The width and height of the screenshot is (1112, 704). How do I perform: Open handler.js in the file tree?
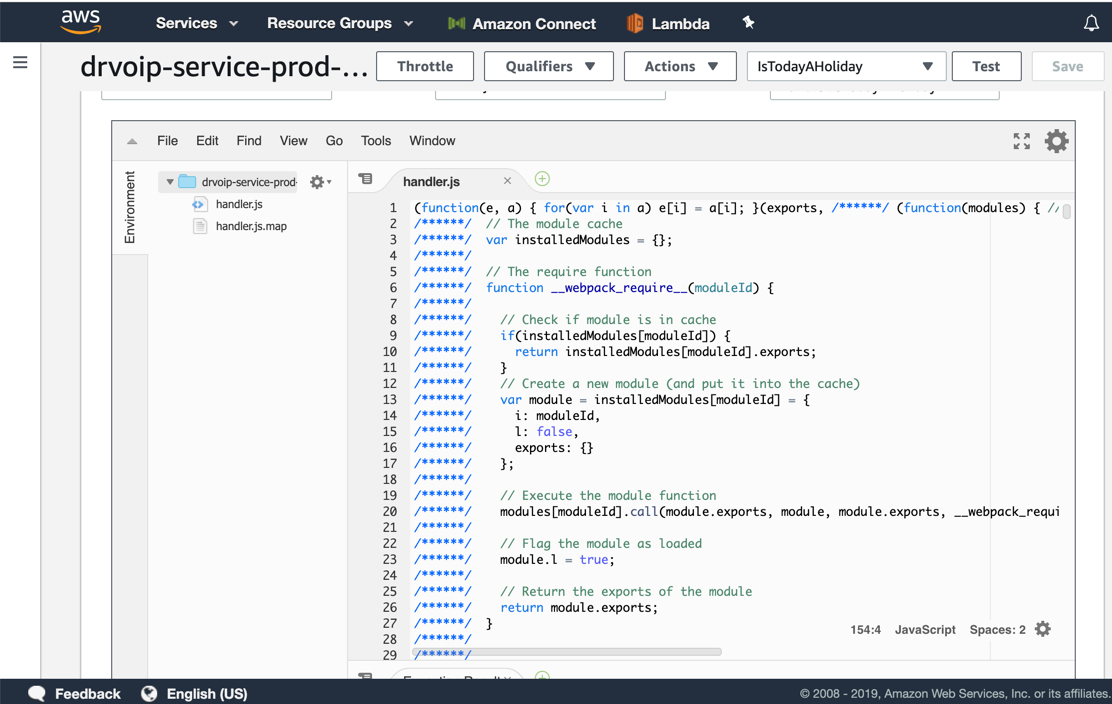coord(239,204)
